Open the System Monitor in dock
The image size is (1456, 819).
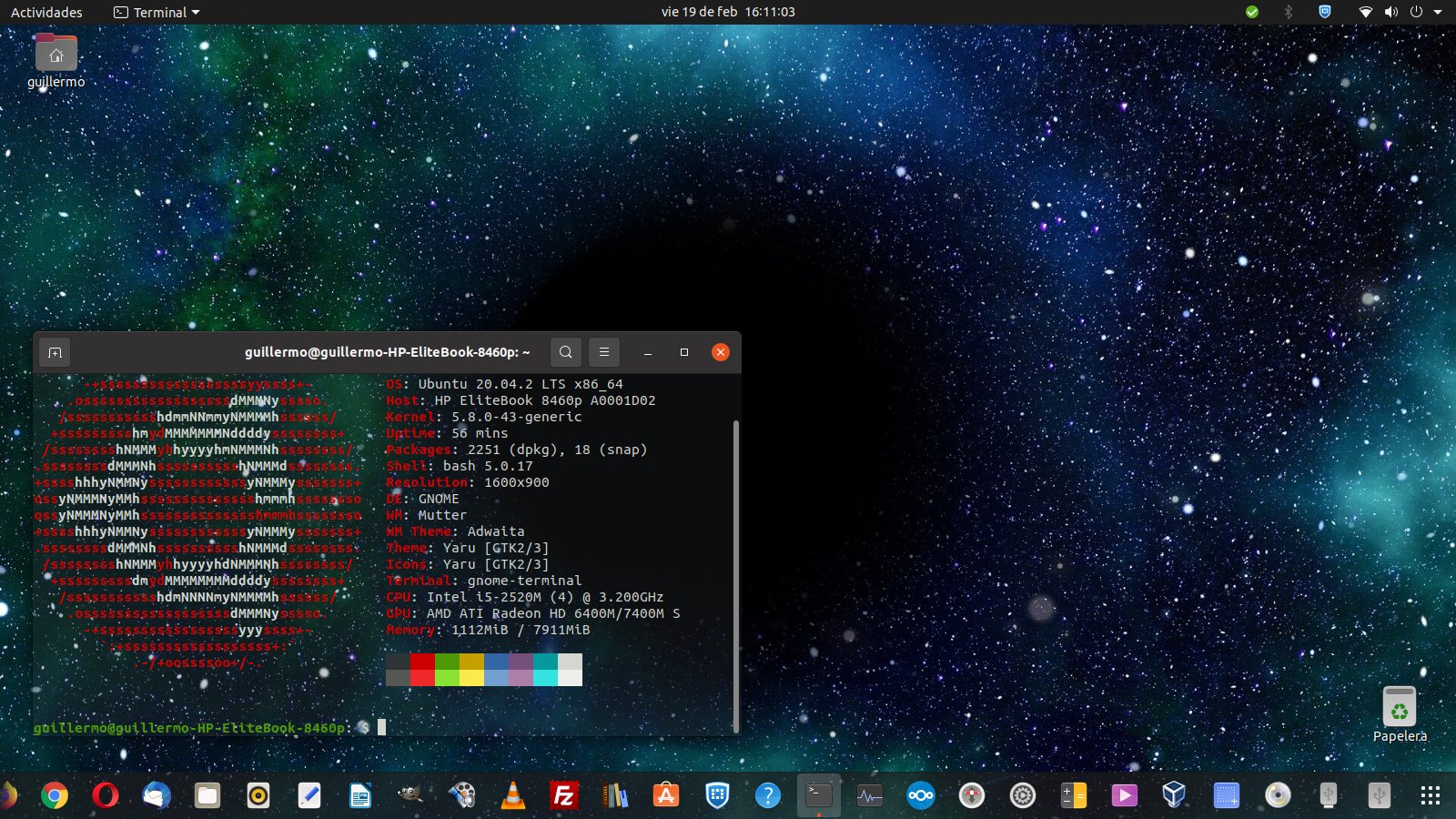(869, 796)
